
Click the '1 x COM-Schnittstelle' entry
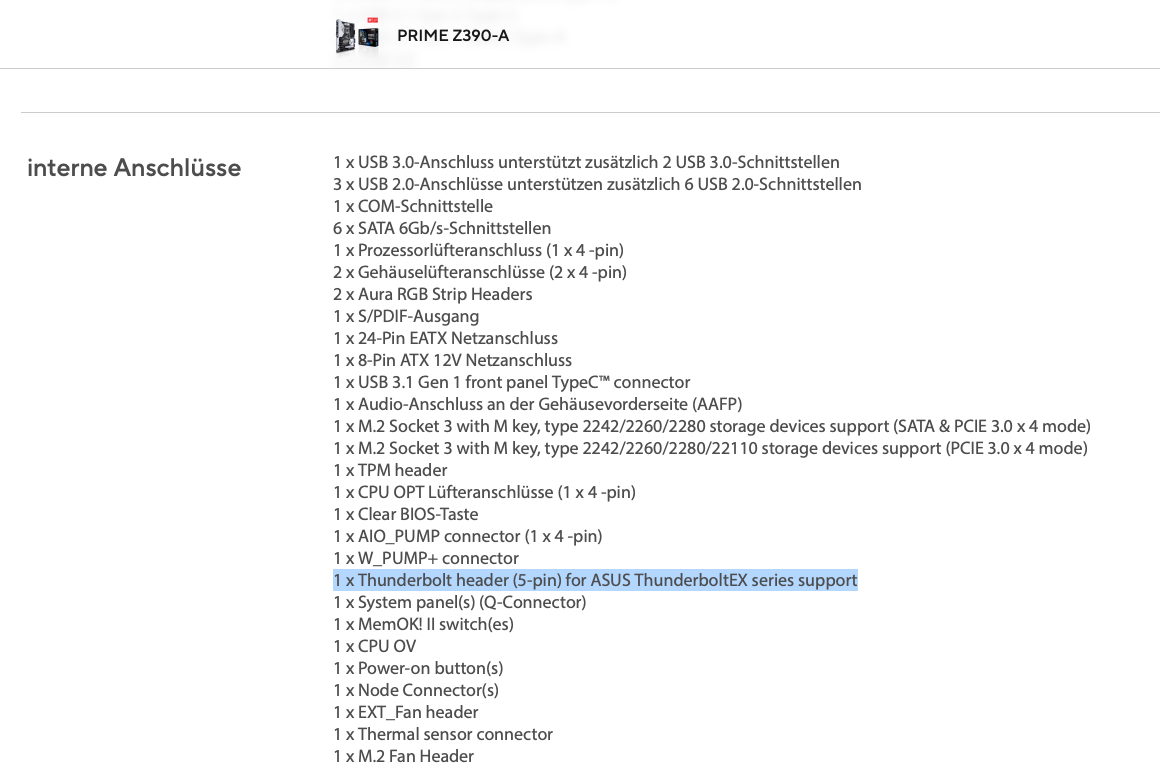pyautogui.click(x=413, y=206)
